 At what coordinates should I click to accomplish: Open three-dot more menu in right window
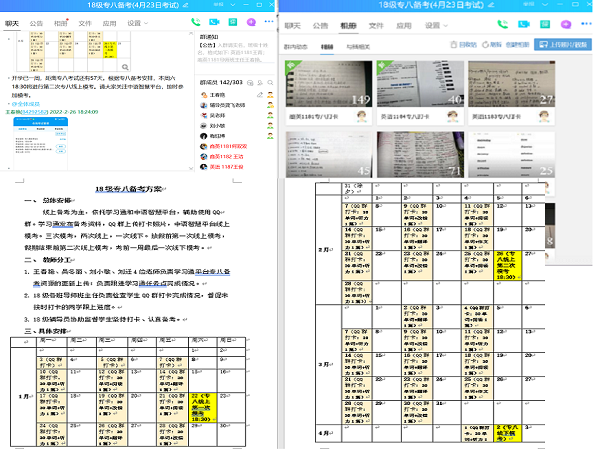pos(586,24)
